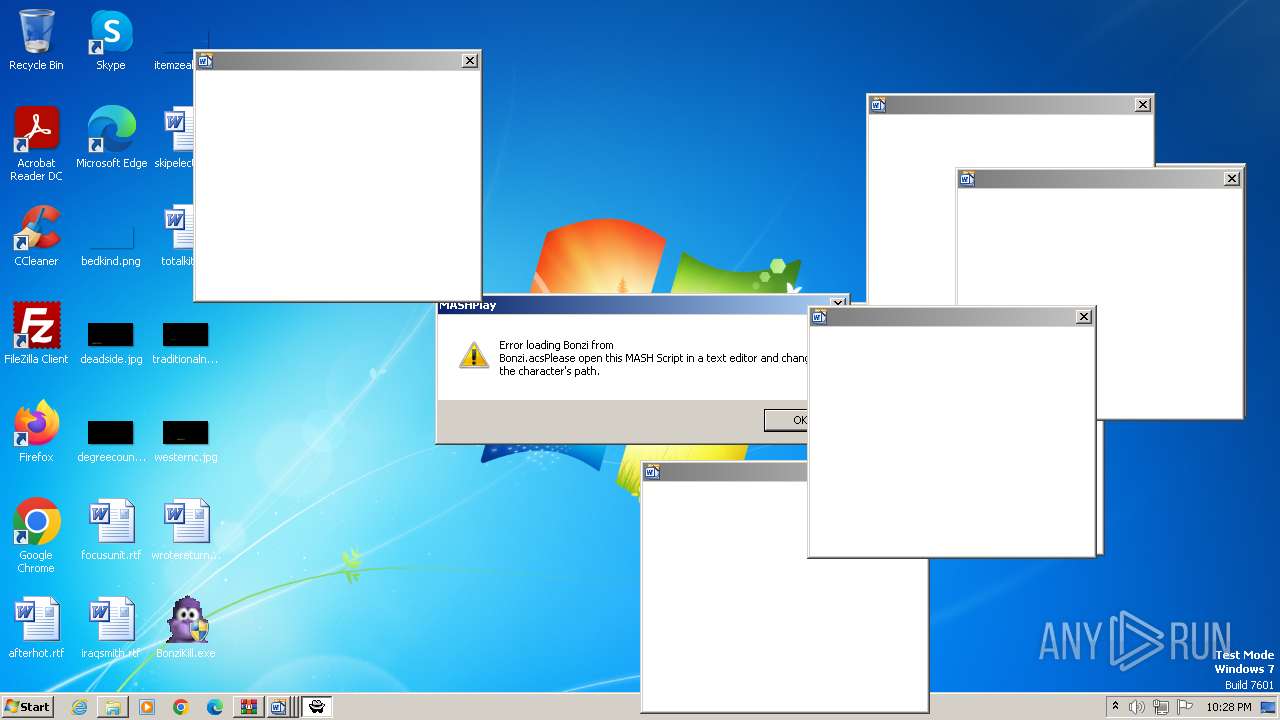Select the iraqsmith.rtf document icon

111,627
